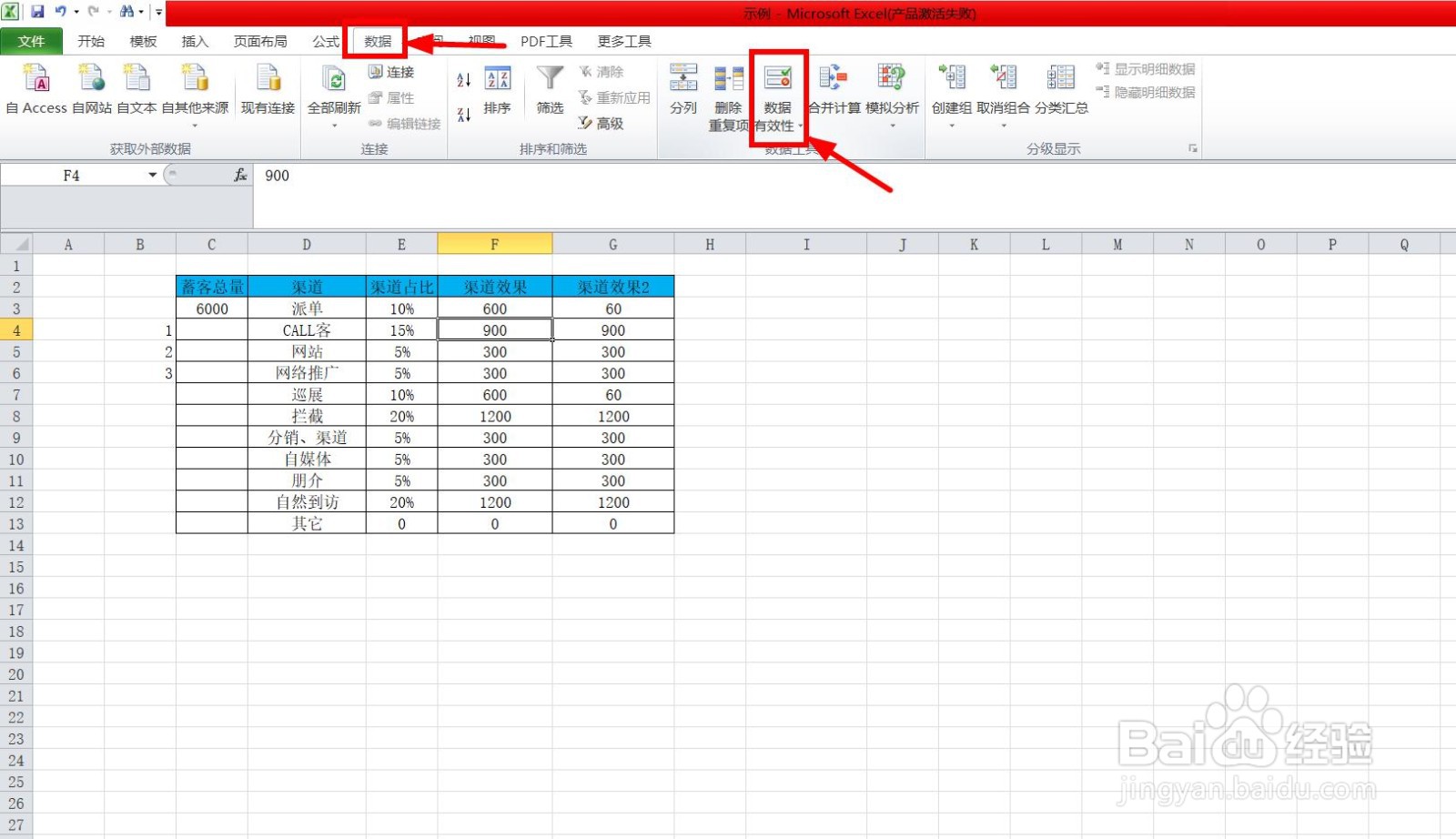Import data from Access
The width and height of the screenshot is (1456, 839).
(x=36, y=89)
